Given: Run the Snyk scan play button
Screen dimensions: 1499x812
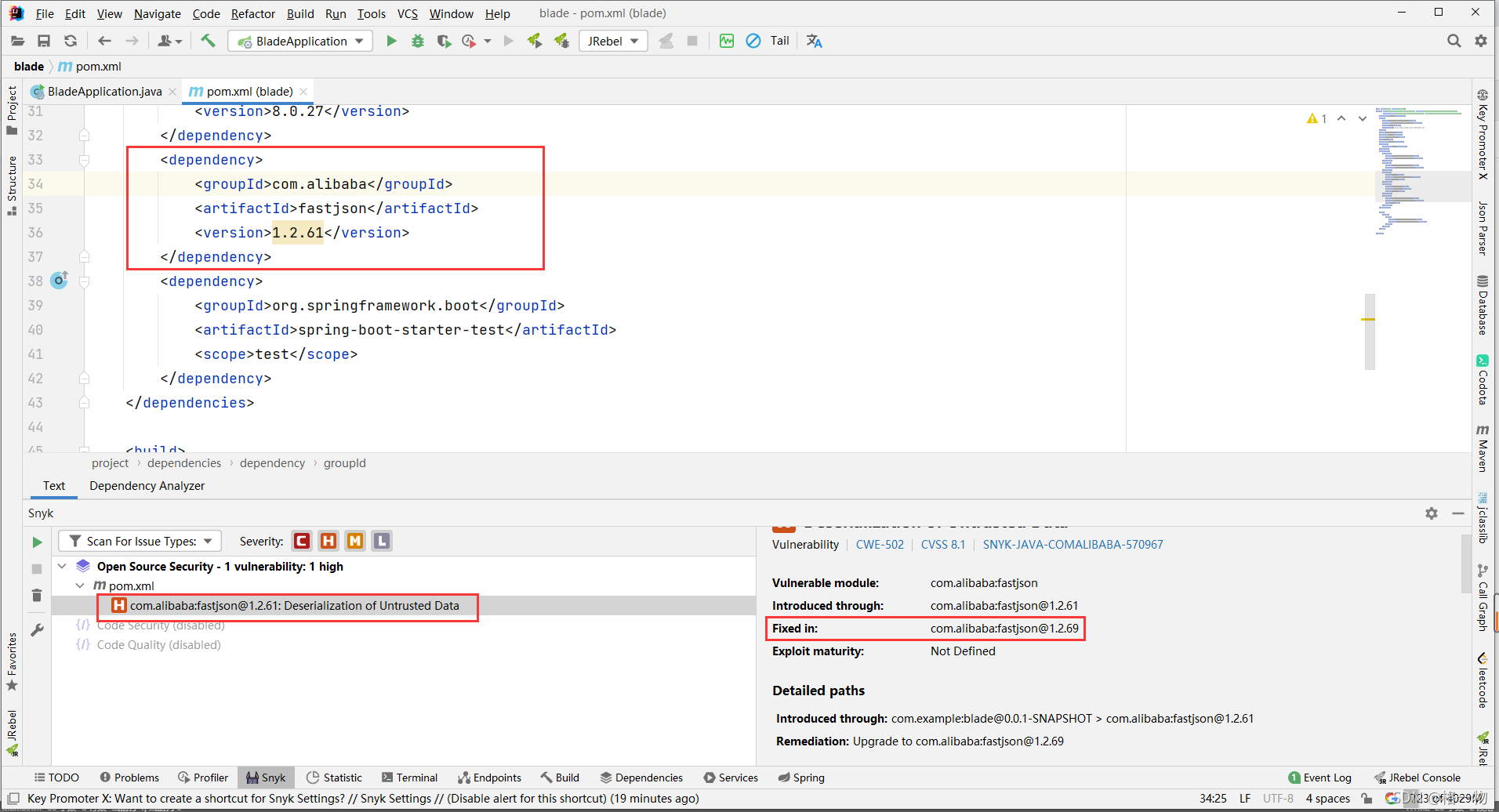Looking at the screenshot, I should point(37,542).
